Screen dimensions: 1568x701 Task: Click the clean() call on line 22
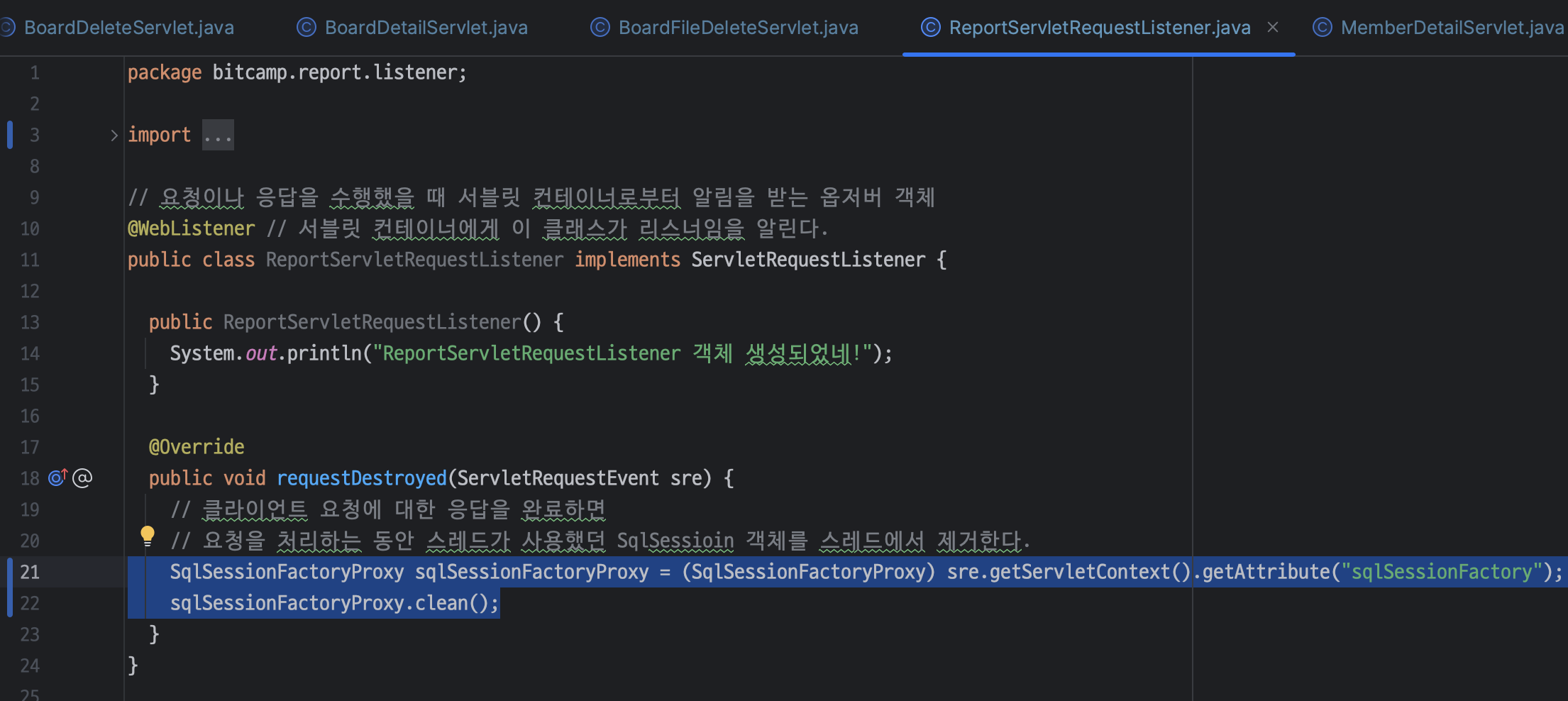click(x=452, y=603)
